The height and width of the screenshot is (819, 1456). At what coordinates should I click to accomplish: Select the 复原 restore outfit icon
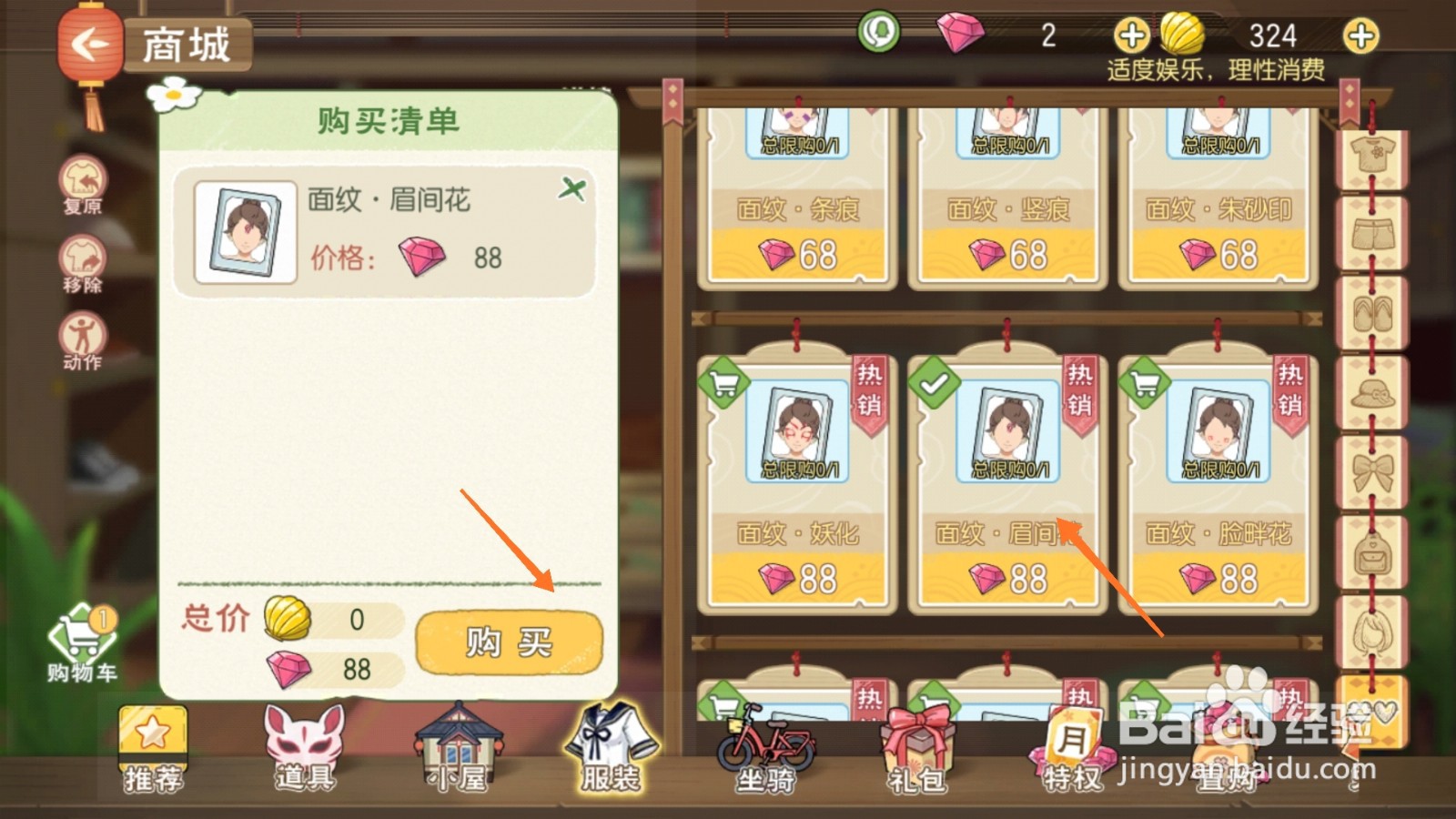coord(83,184)
